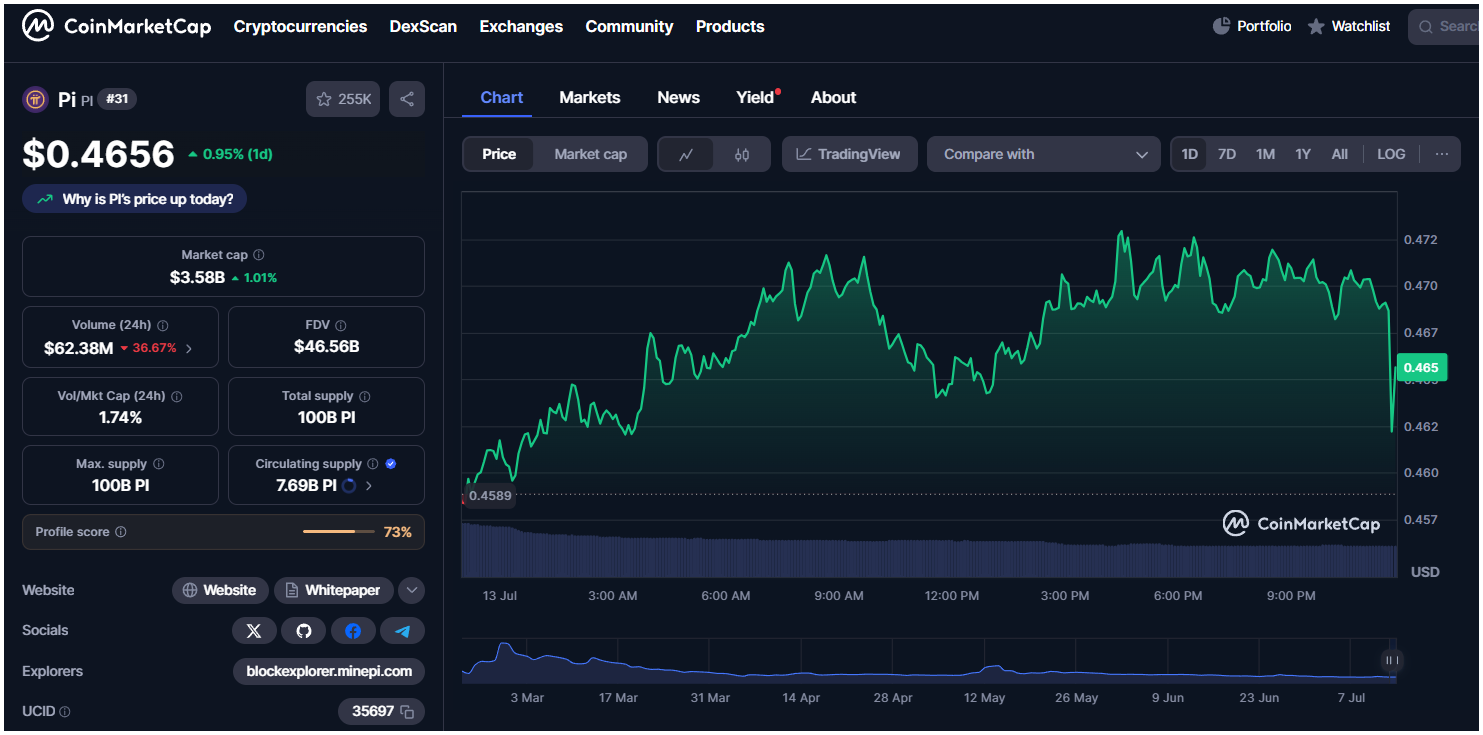Expand Circulating supply details arrow

369,486
